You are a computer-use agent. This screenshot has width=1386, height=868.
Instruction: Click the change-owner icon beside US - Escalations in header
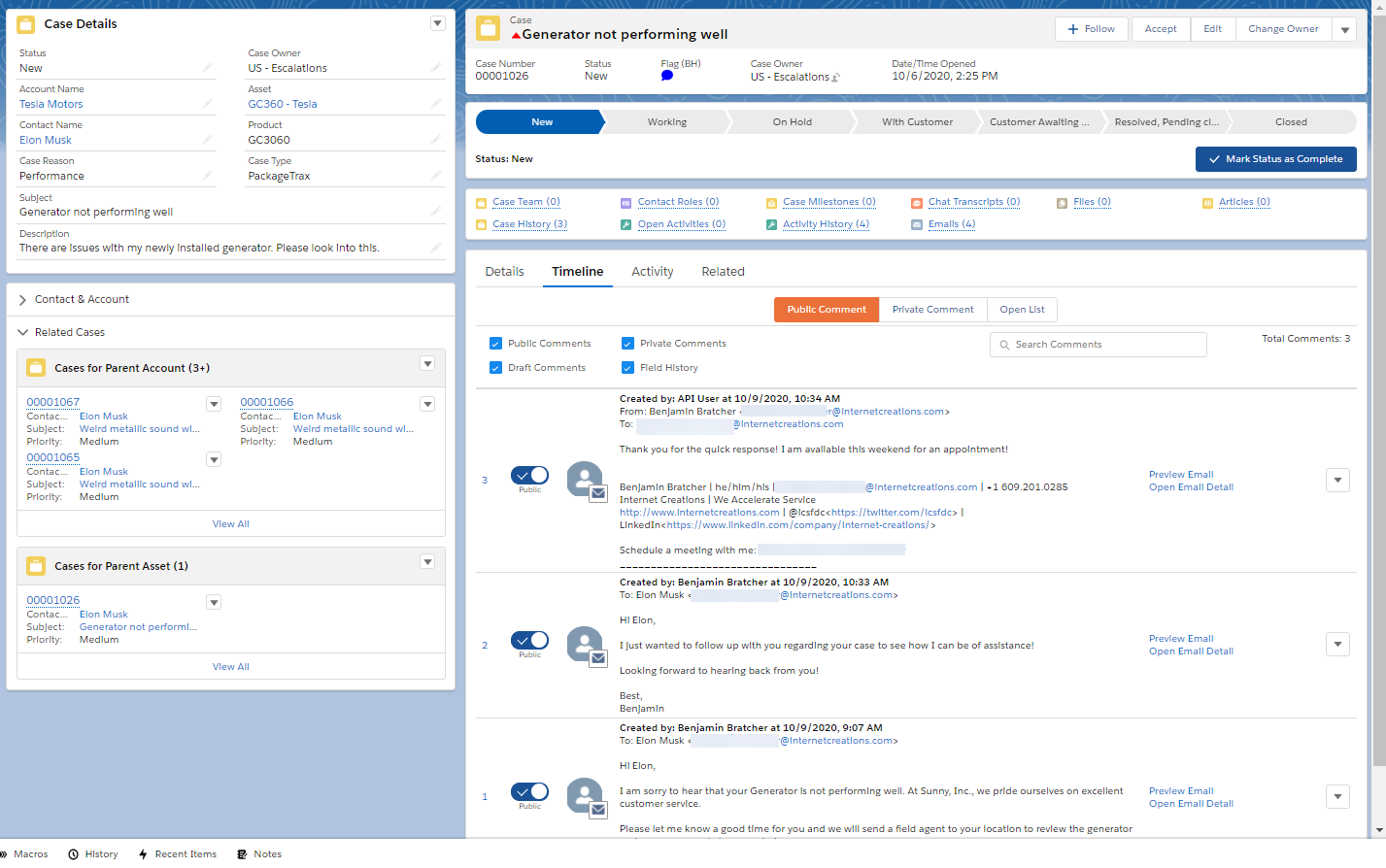(x=835, y=78)
